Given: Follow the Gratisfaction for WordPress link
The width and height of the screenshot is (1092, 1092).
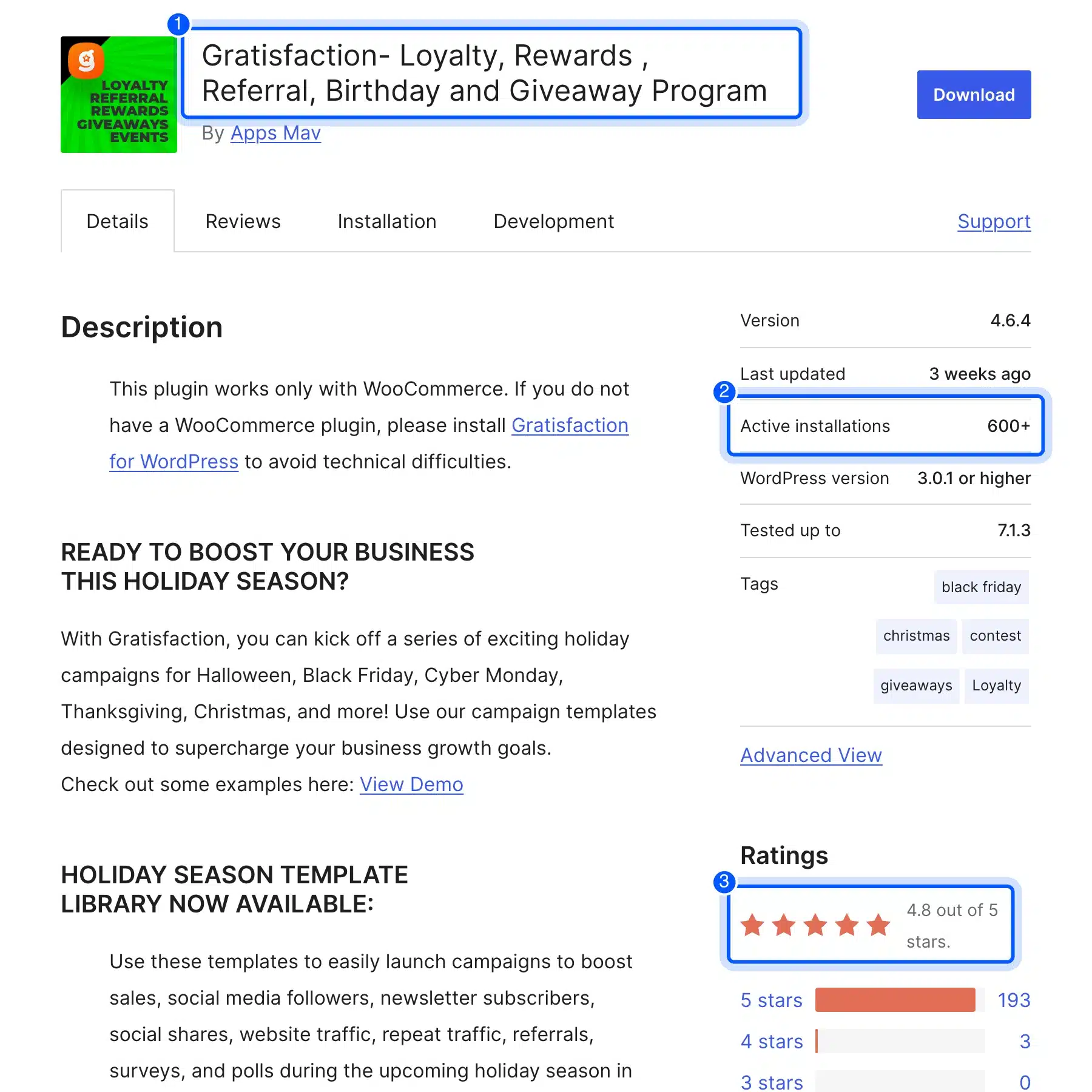Looking at the screenshot, I should coord(570,425).
